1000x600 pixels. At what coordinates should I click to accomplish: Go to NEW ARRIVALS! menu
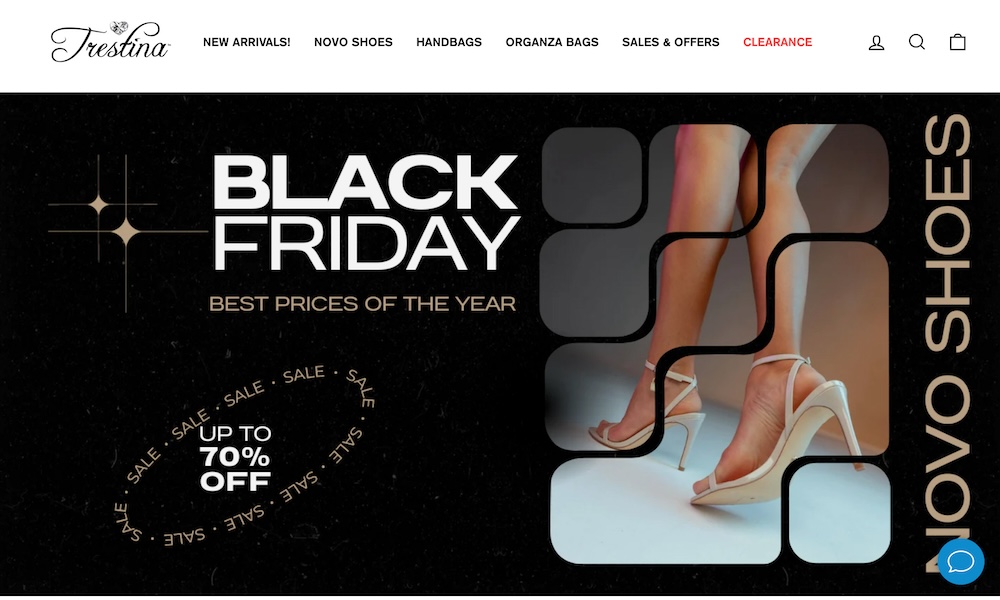[246, 42]
